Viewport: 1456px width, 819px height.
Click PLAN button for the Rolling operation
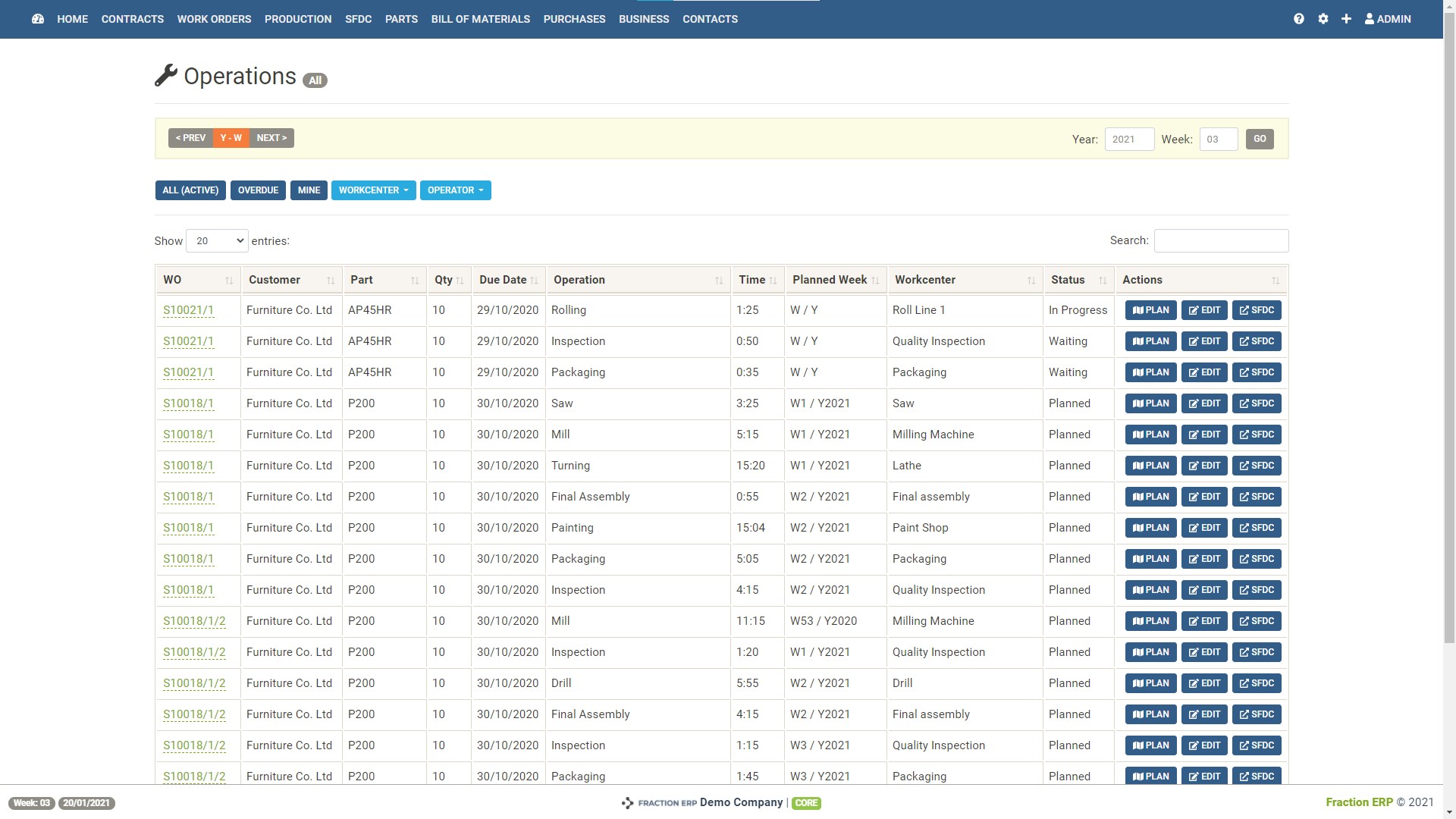[1150, 310]
